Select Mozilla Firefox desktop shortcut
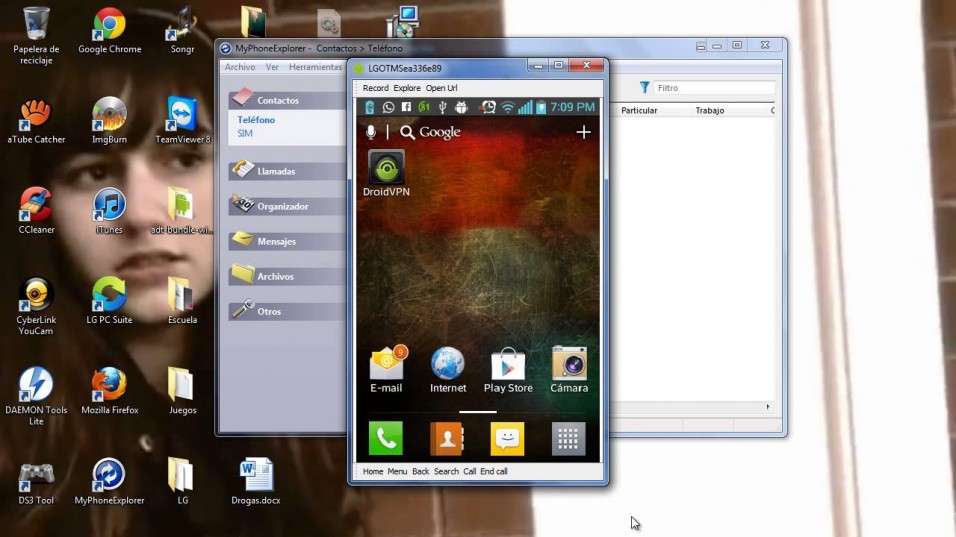The height and width of the screenshot is (537, 956). click(x=110, y=391)
